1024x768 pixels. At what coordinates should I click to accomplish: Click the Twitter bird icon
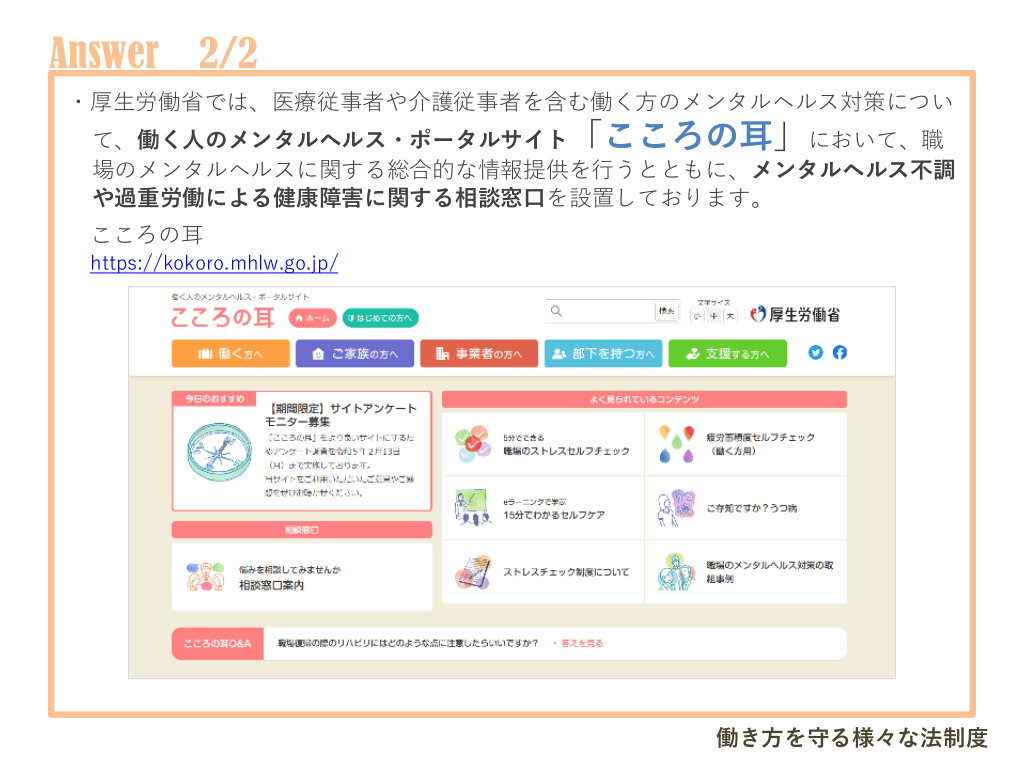(815, 352)
